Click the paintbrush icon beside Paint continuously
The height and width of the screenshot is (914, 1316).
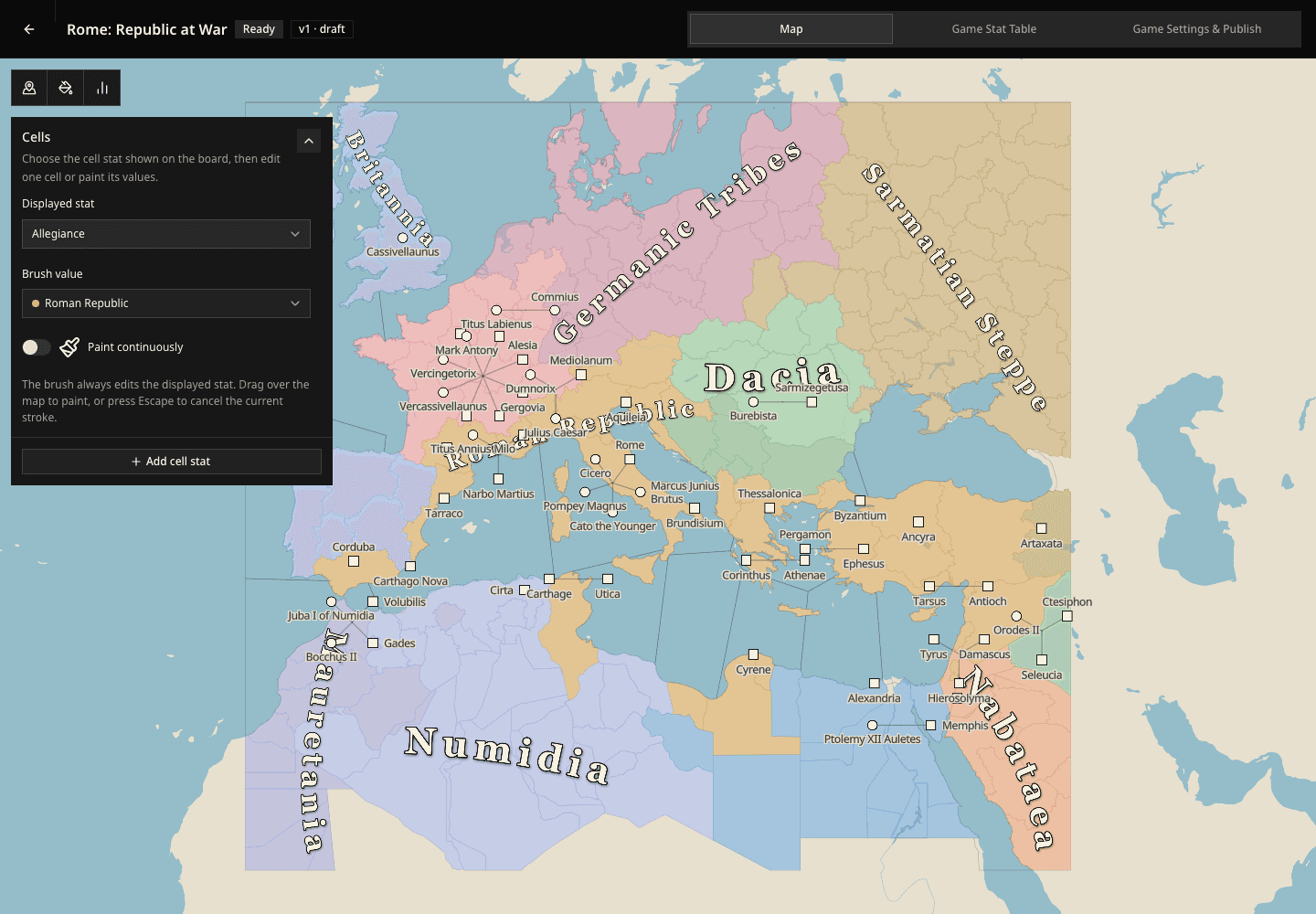[69, 347]
